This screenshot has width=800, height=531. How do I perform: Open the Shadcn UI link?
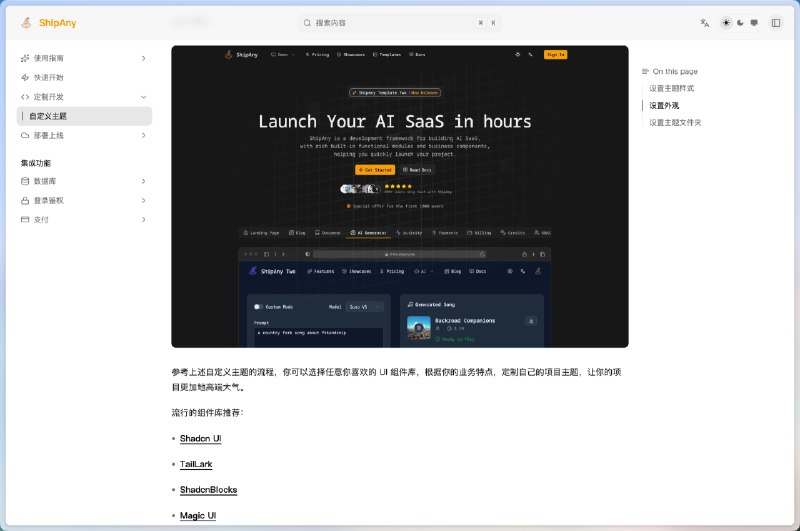pyautogui.click(x=200, y=438)
